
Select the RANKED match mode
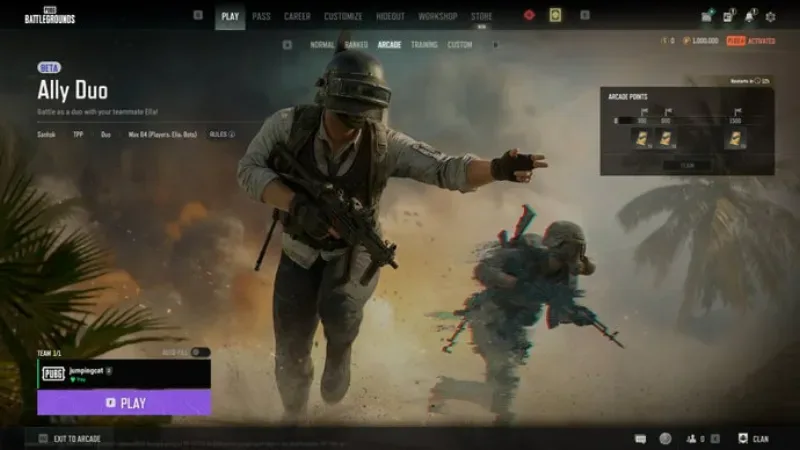(x=356, y=45)
